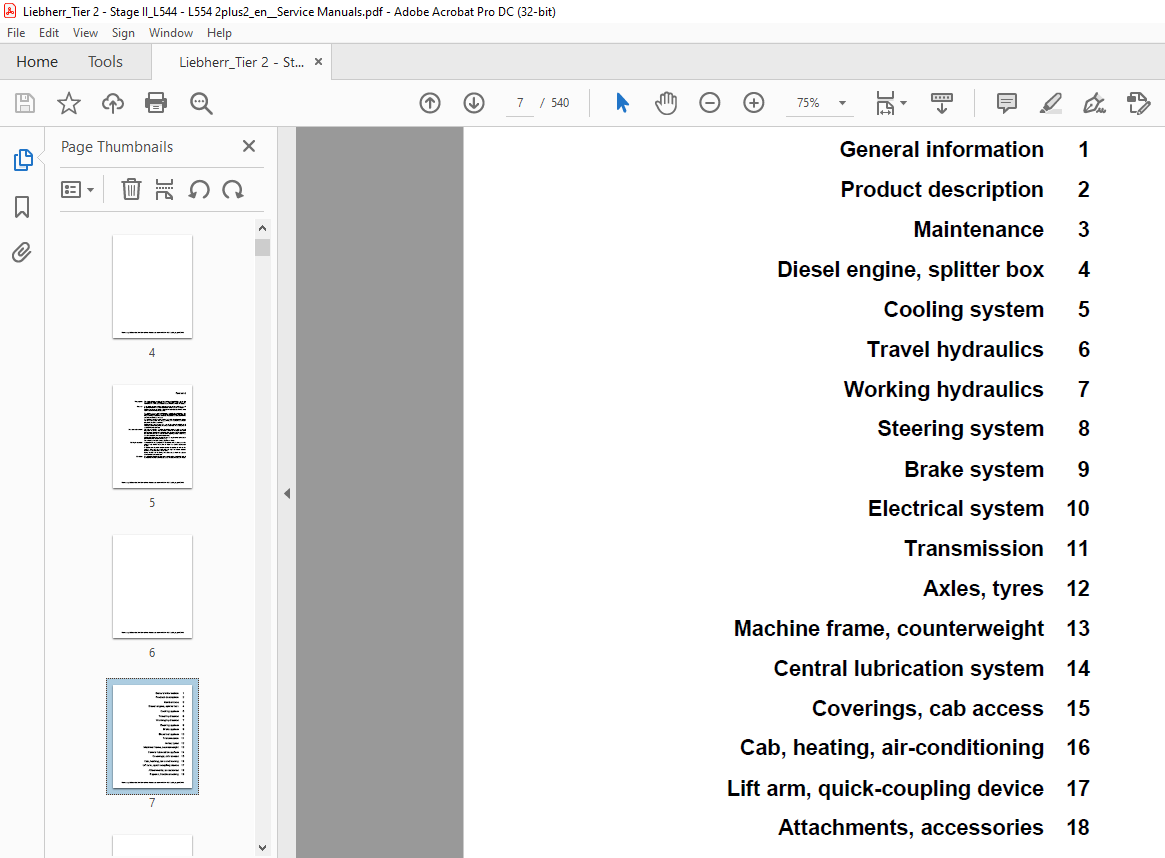Delete selected page with trash icon
The width and height of the screenshot is (1165, 858).
tap(131, 189)
